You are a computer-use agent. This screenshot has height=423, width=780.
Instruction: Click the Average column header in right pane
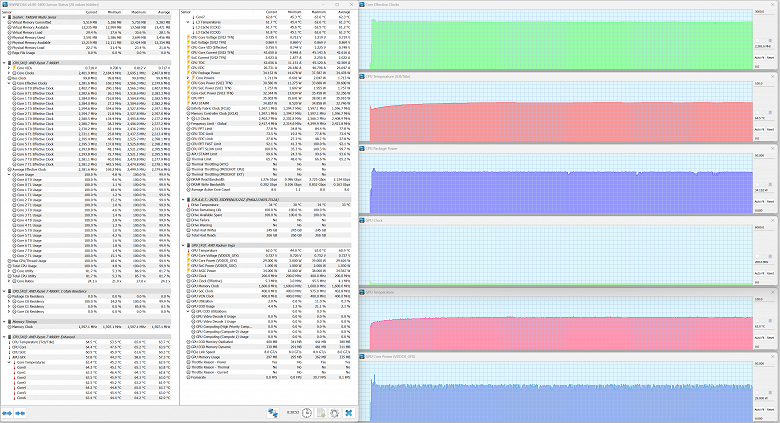click(344, 12)
